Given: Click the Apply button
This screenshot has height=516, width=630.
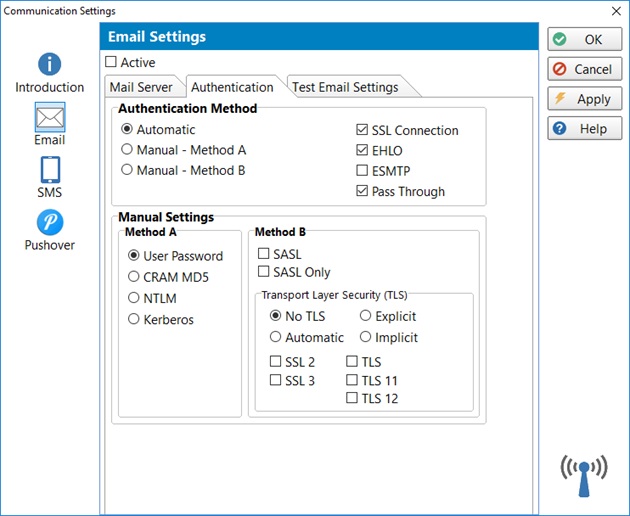Looking at the screenshot, I should [585, 99].
